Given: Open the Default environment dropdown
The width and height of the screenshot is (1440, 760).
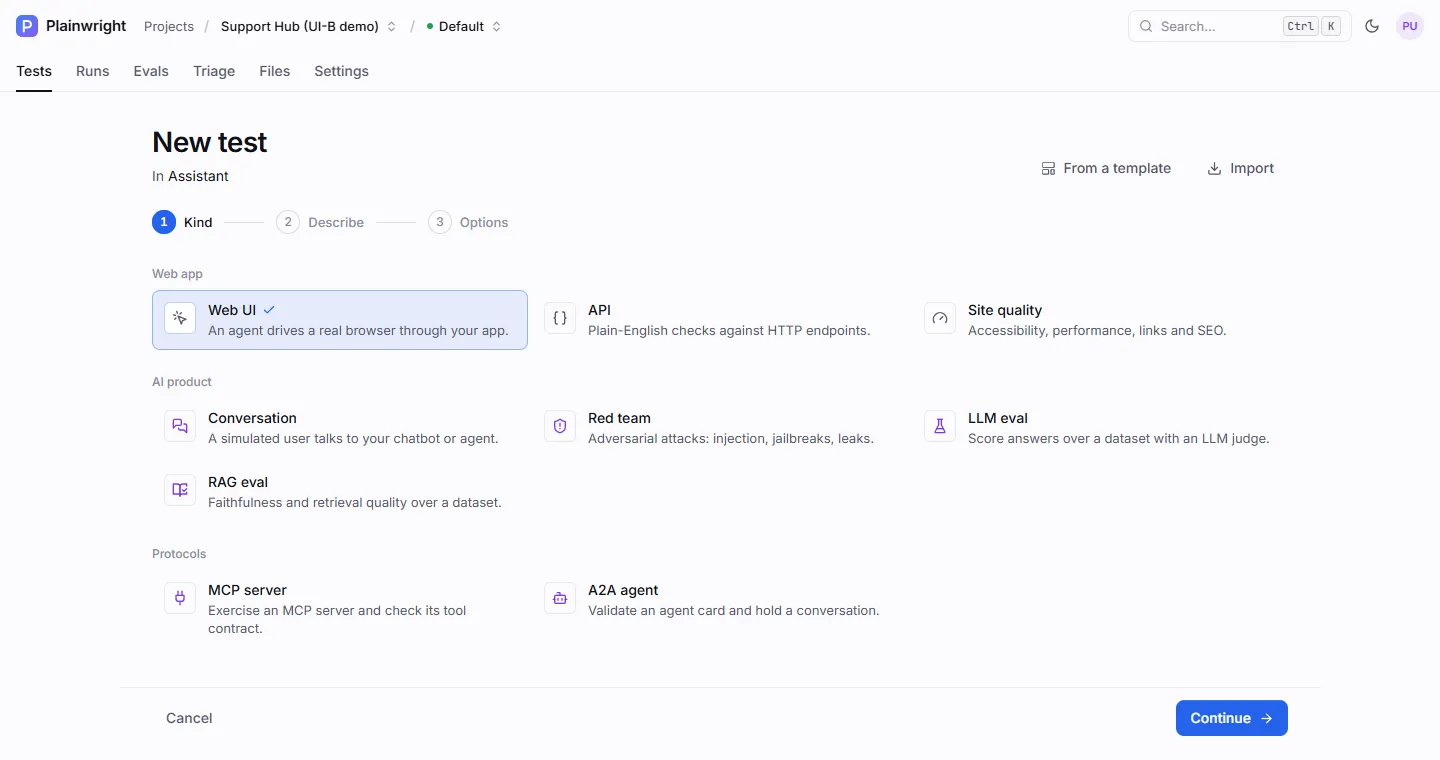Looking at the screenshot, I should [464, 26].
